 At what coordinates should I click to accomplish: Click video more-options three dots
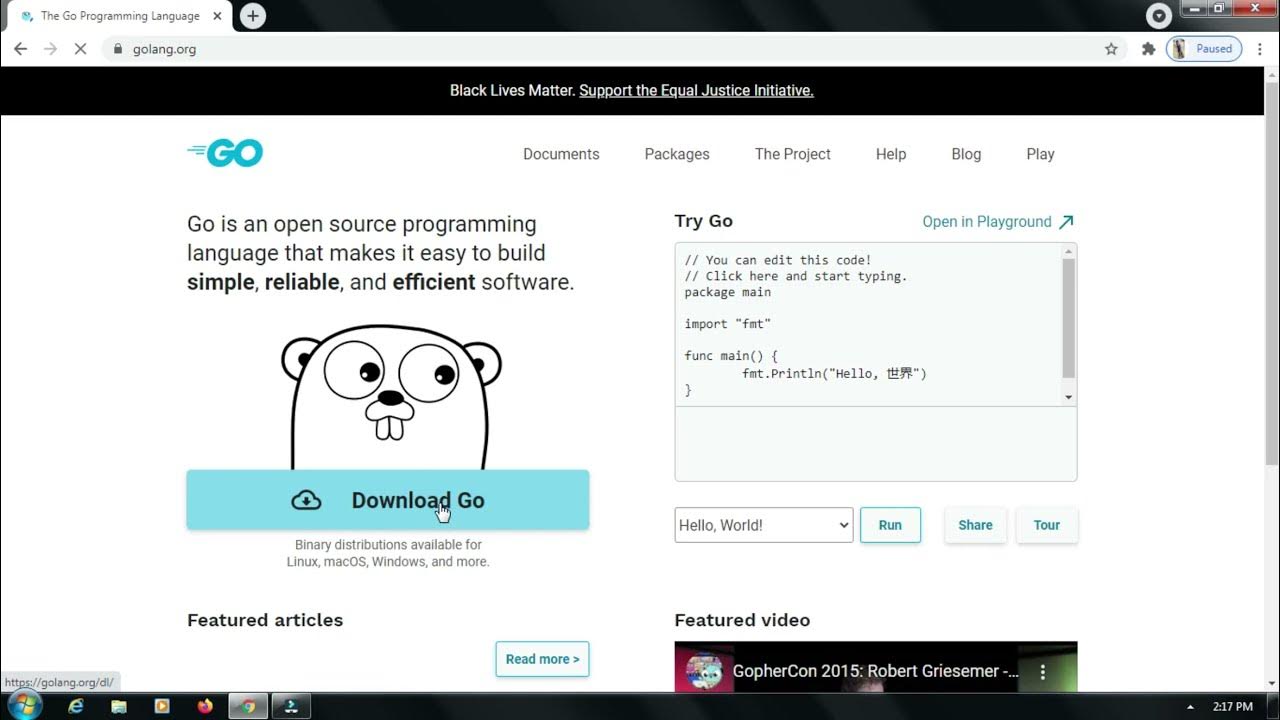(1043, 672)
